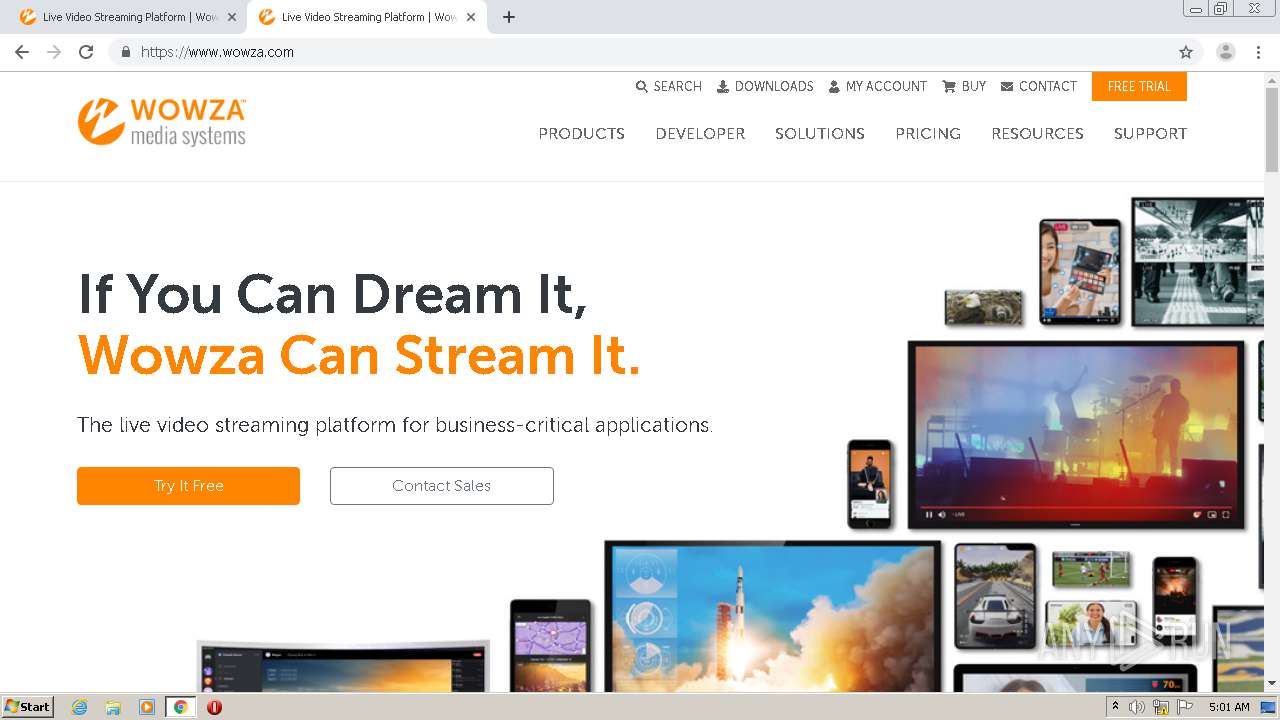
Task: Reload the page
Action: click(x=86, y=52)
